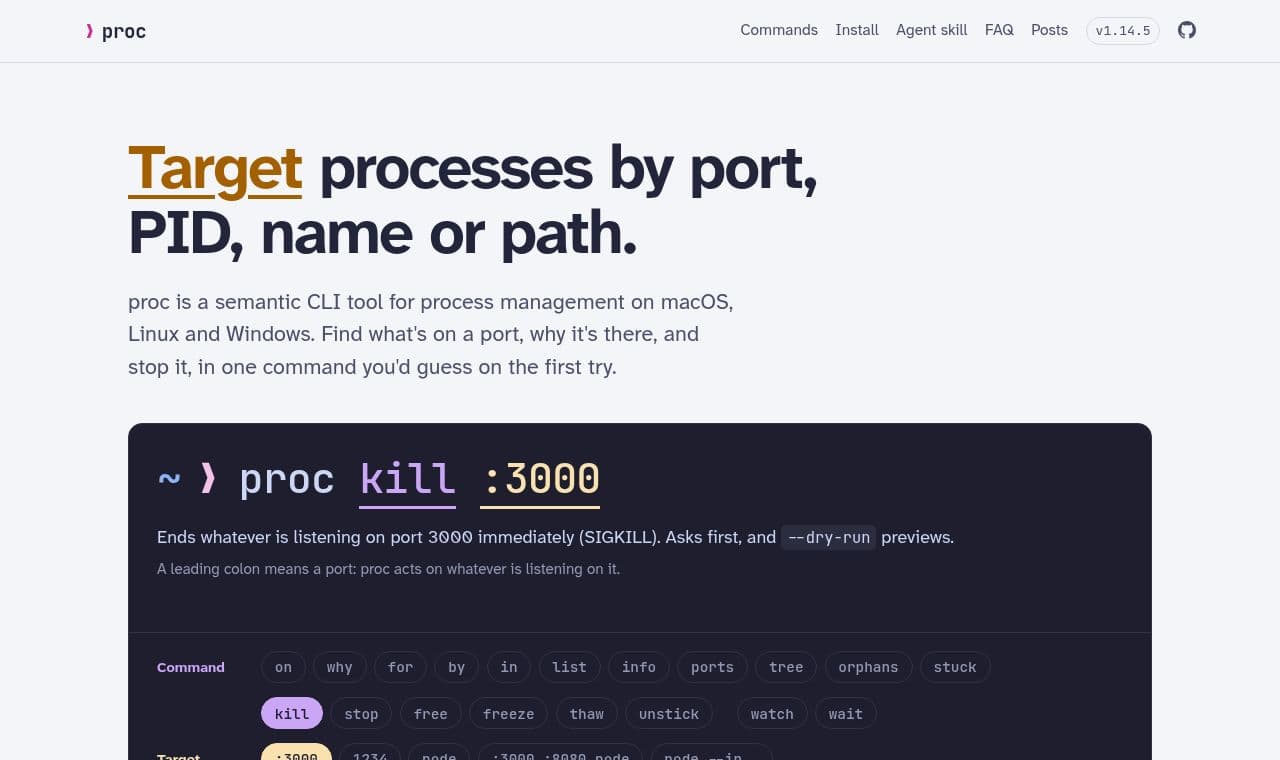Screen dimensions: 1280x760
Task: Open the Install nav link
Action: 857,30
